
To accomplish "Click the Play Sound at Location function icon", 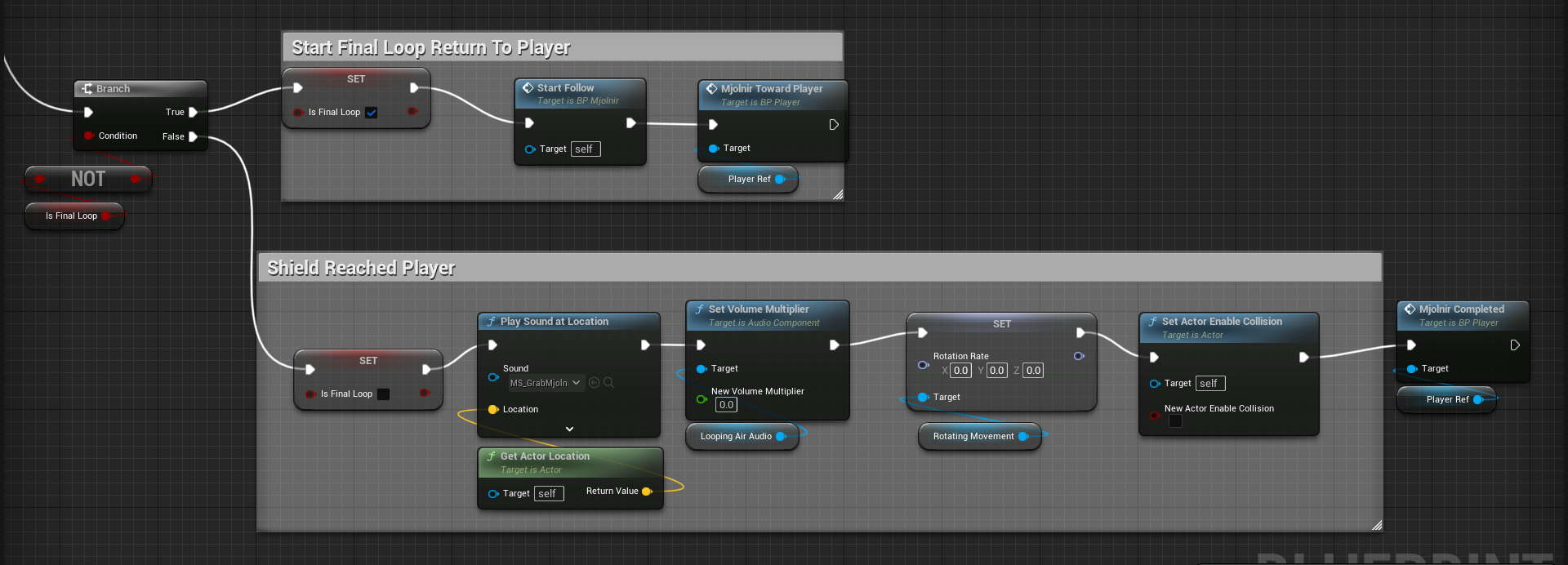I will click(492, 322).
